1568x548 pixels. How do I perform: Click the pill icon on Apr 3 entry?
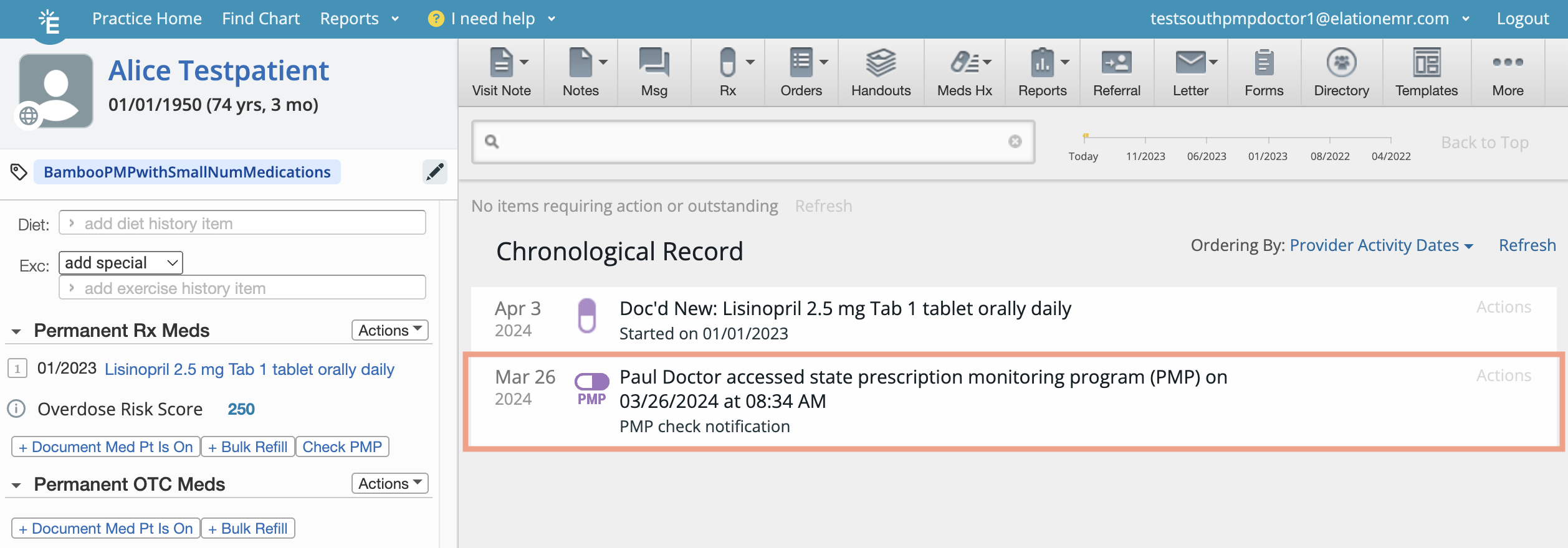[x=587, y=316]
